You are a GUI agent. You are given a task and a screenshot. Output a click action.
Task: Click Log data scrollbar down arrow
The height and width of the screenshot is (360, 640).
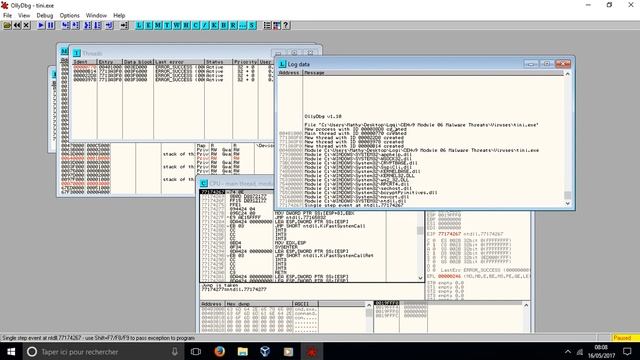pos(567,203)
